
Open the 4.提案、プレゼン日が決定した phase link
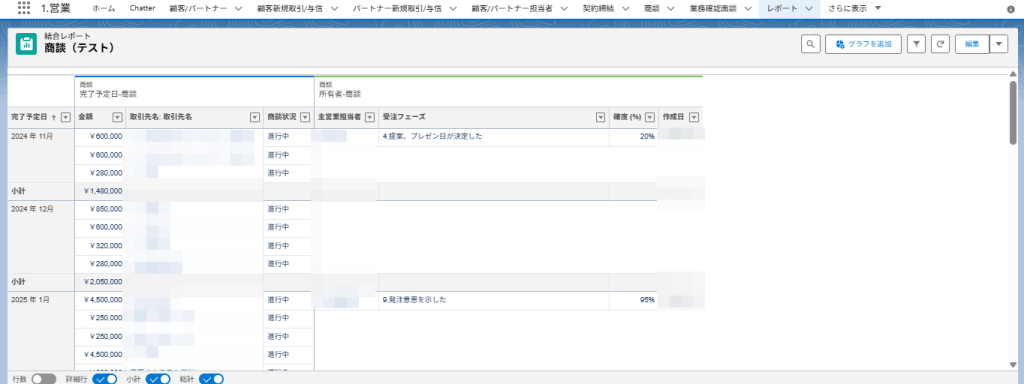(432, 136)
